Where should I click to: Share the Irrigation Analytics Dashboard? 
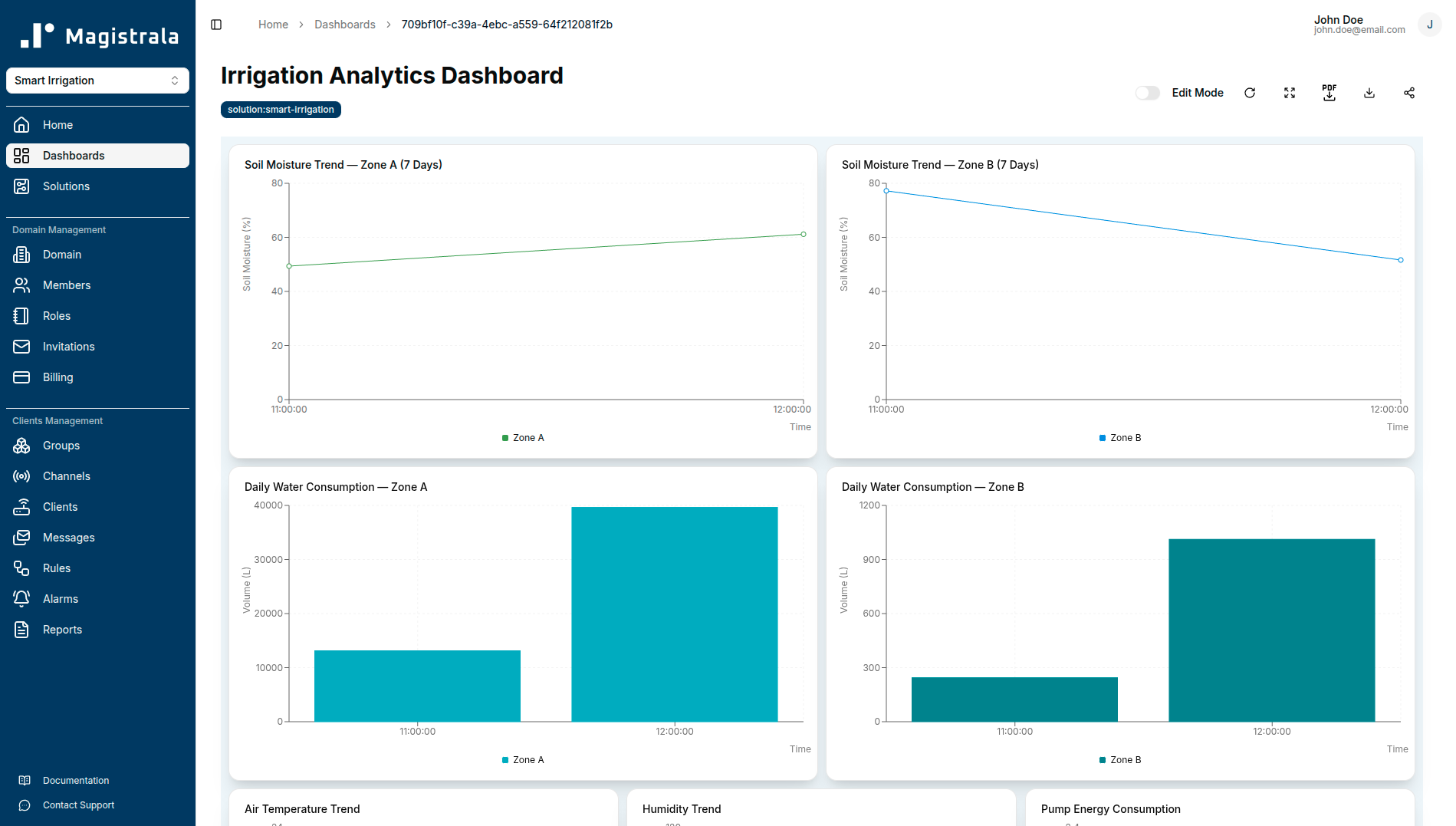(x=1409, y=93)
